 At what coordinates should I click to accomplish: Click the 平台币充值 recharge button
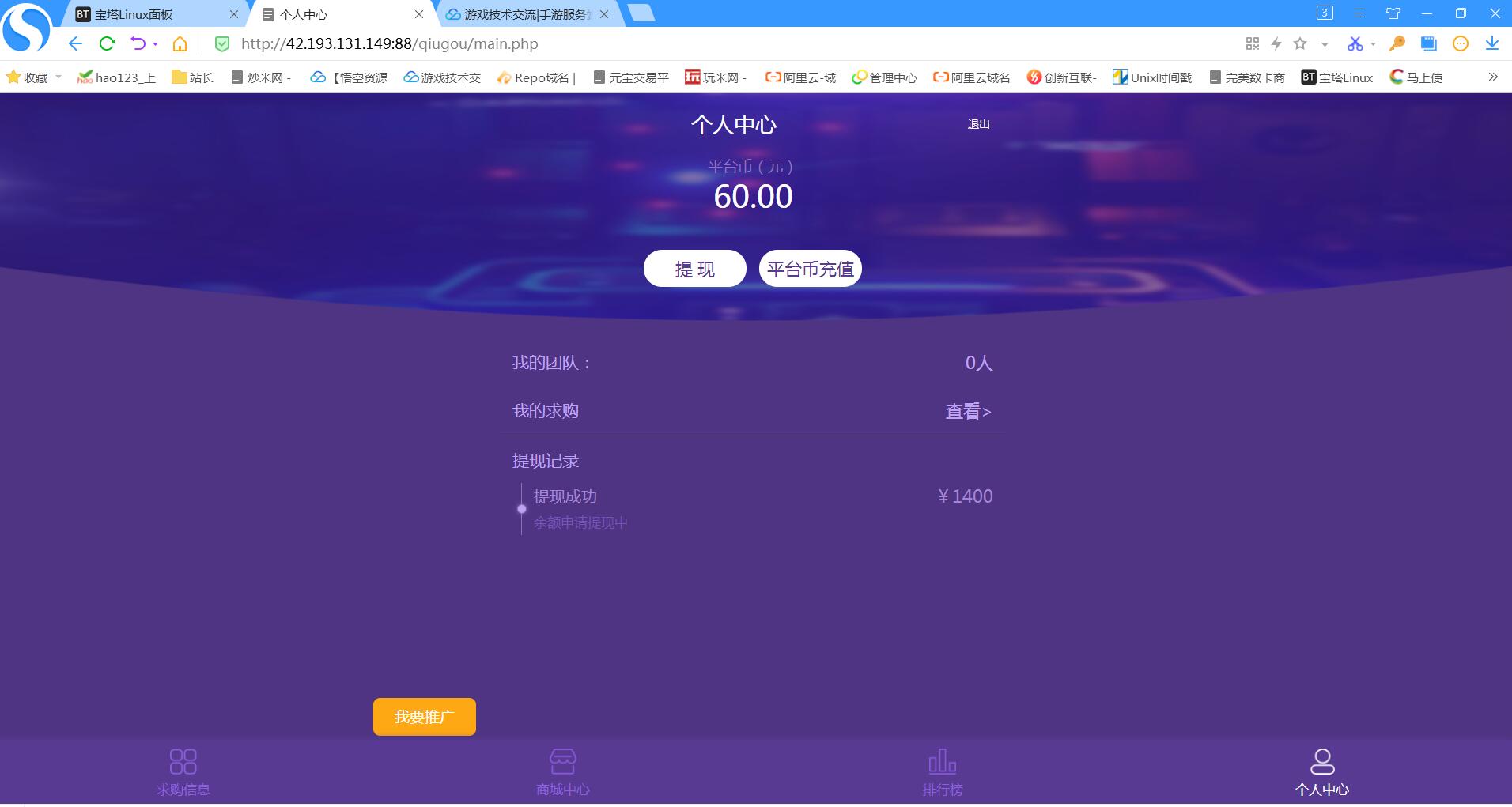810,269
